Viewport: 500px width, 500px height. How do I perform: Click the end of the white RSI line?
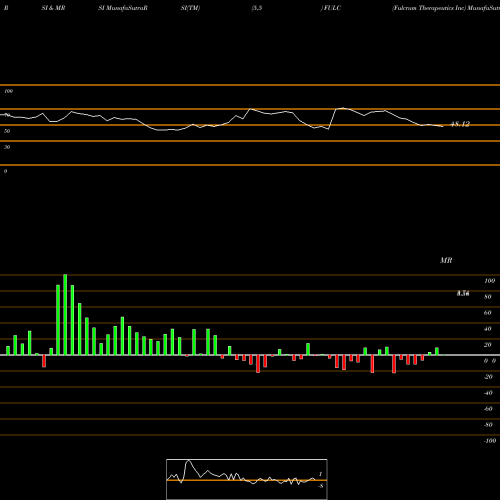443,126
